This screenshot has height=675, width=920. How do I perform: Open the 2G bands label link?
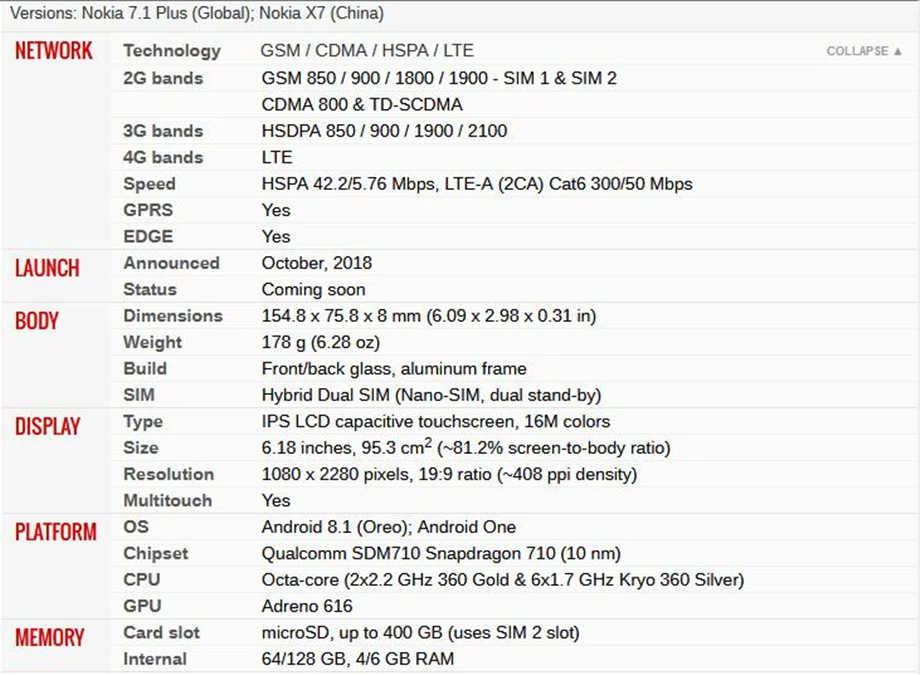(x=163, y=78)
